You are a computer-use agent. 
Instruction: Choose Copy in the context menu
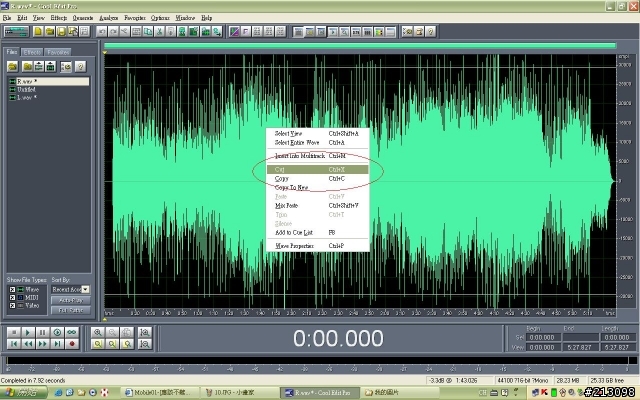(x=318, y=178)
